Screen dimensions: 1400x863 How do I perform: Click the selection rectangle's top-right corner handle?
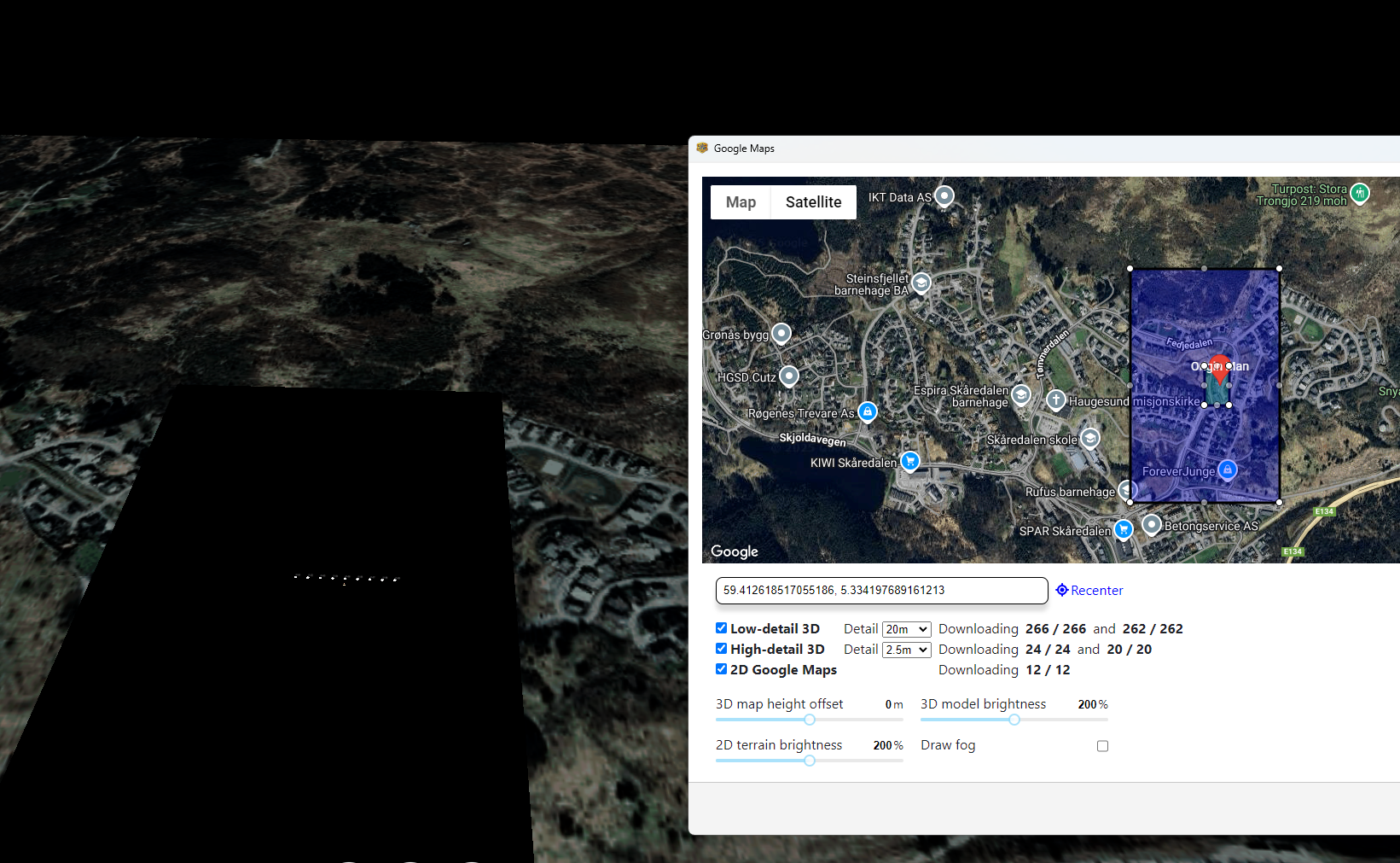click(1279, 269)
